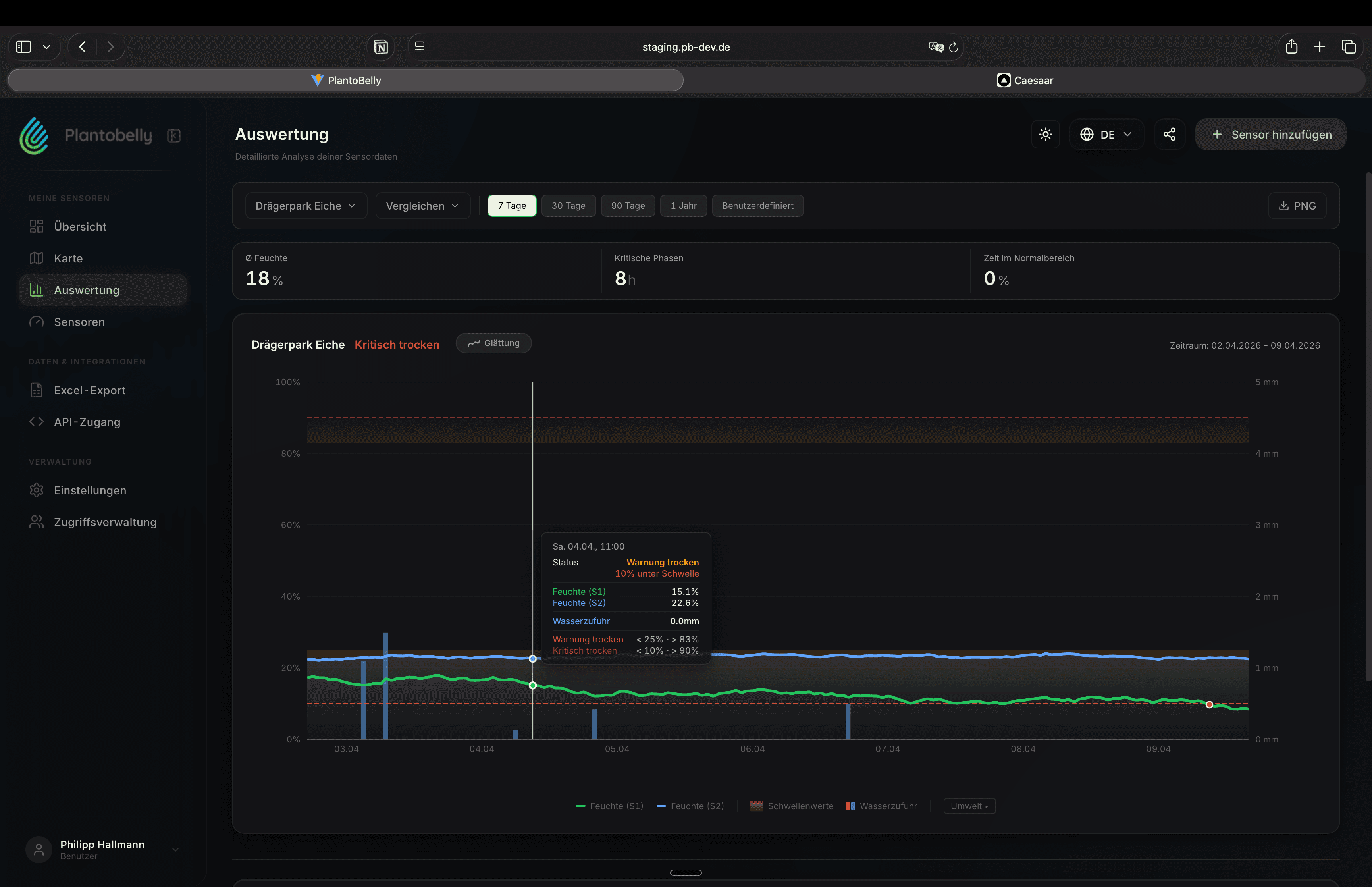The width and height of the screenshot is (1372, 887).
Task: Click the browser translate icon
Action: coord(936,47)
